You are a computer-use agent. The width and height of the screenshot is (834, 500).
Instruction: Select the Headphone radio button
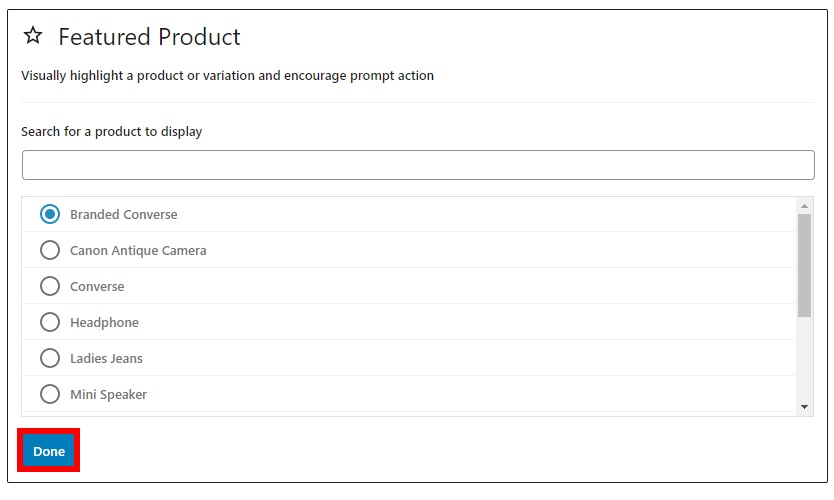click(x=50, y=322)
